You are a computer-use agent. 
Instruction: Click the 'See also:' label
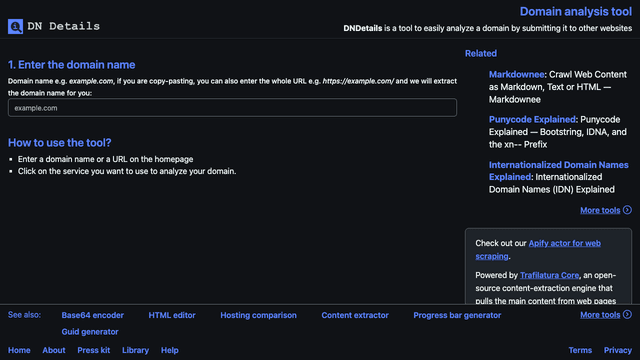click(24, 315)
